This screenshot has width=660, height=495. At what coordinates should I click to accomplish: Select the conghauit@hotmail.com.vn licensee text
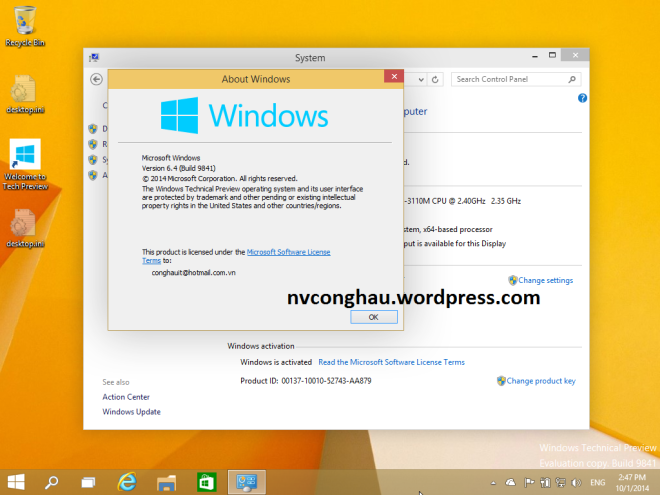point(194,273)
